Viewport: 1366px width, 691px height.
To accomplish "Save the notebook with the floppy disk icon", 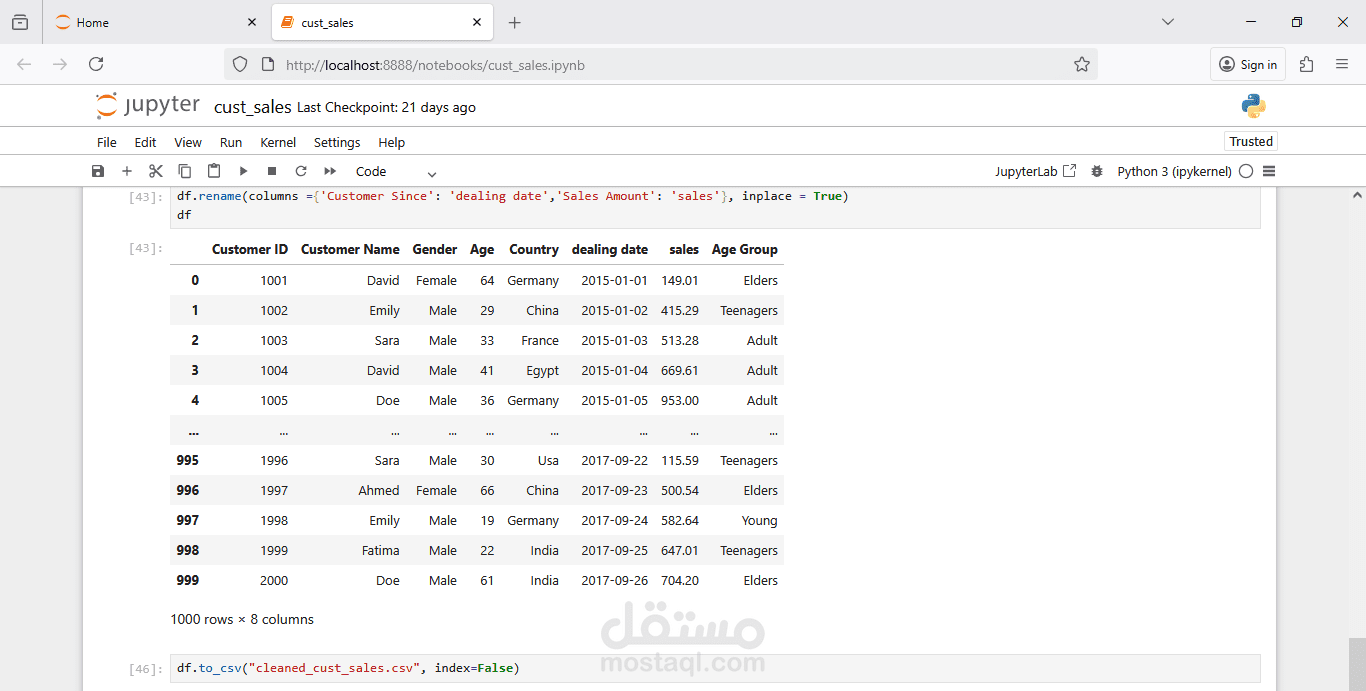I will (97, 171).
